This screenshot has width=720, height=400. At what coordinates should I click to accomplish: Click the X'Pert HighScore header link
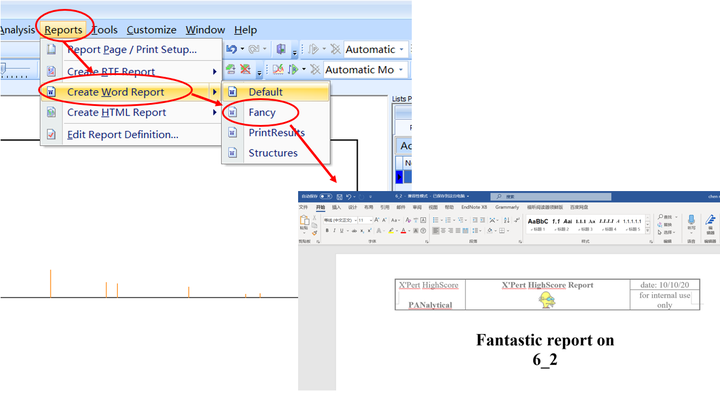point(428,285)
